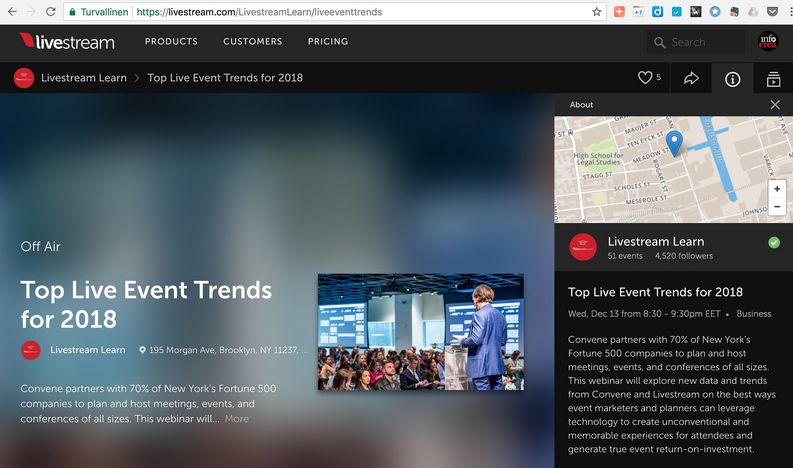
Task: Click Livestream Learn name under event title
Action: (87, 350)
